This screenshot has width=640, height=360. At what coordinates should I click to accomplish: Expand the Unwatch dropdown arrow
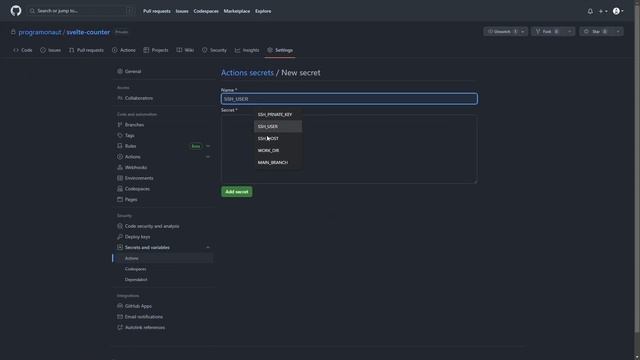coord(523,31)
